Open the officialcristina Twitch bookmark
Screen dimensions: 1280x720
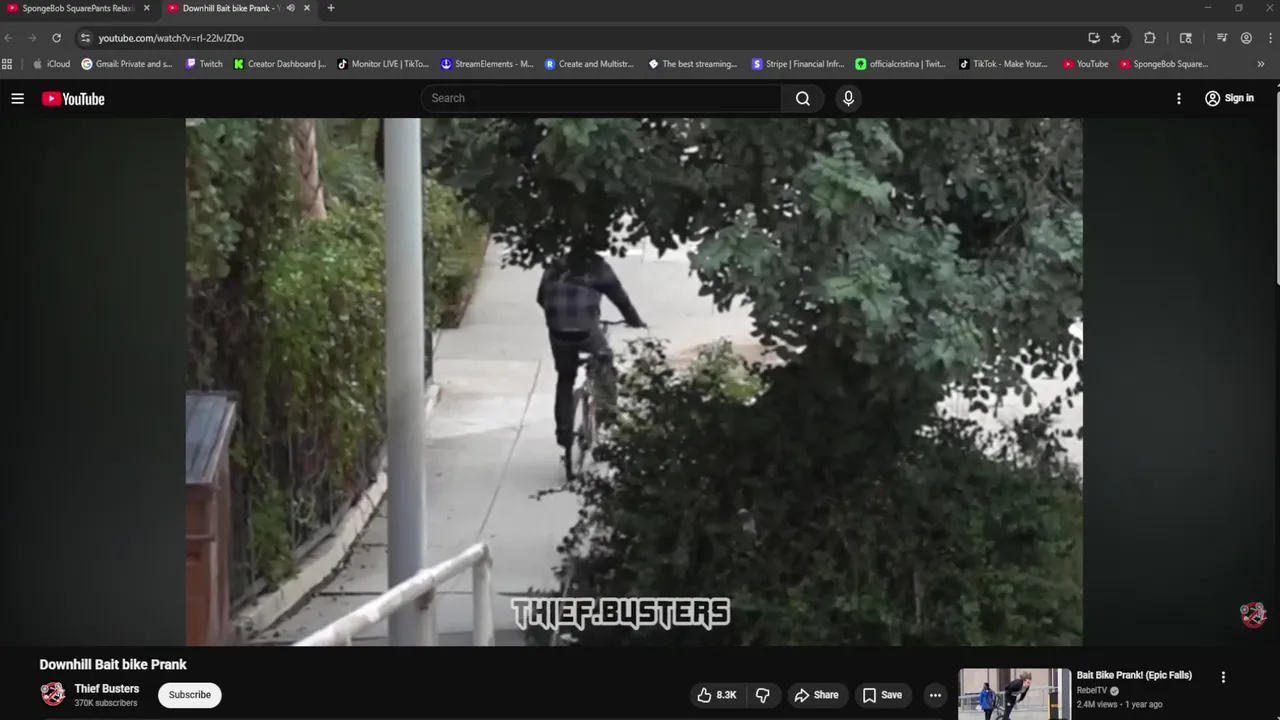click(x=900, y=64)
